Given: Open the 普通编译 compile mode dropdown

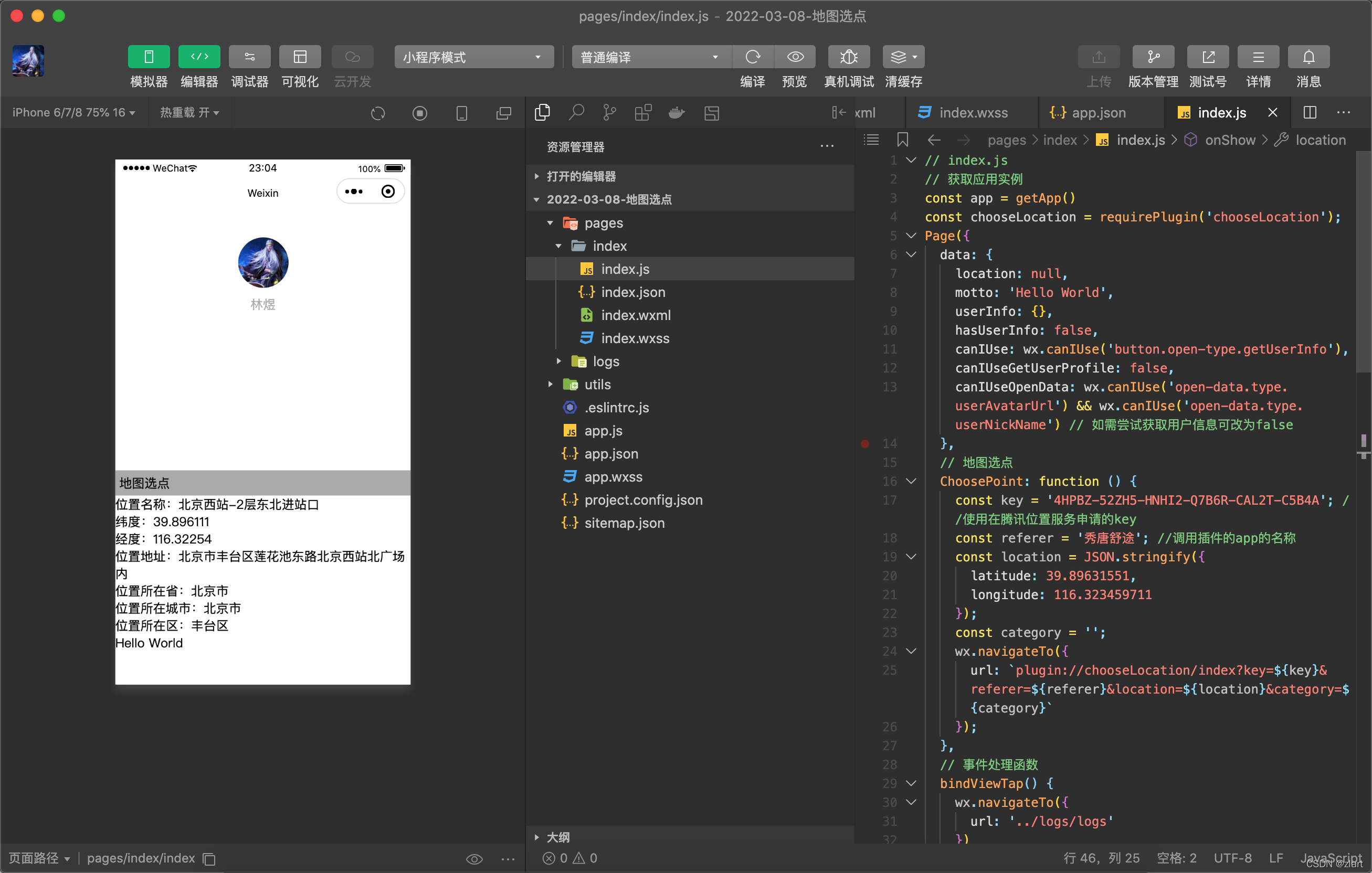Looking at the screenshot, I should 650,57.
